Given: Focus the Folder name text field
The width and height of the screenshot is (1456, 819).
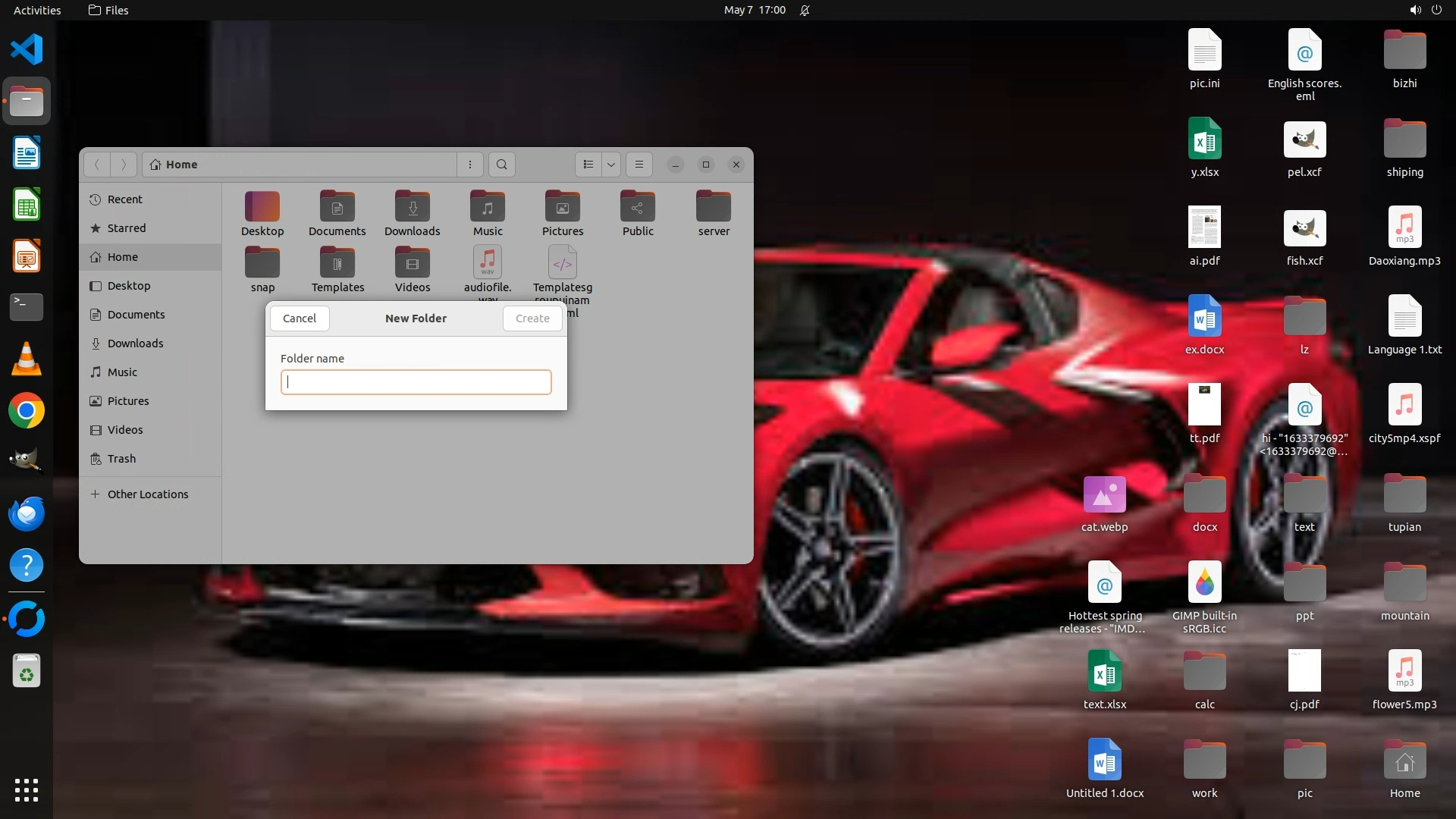Looking at the screenshot, I should [416, 382].
